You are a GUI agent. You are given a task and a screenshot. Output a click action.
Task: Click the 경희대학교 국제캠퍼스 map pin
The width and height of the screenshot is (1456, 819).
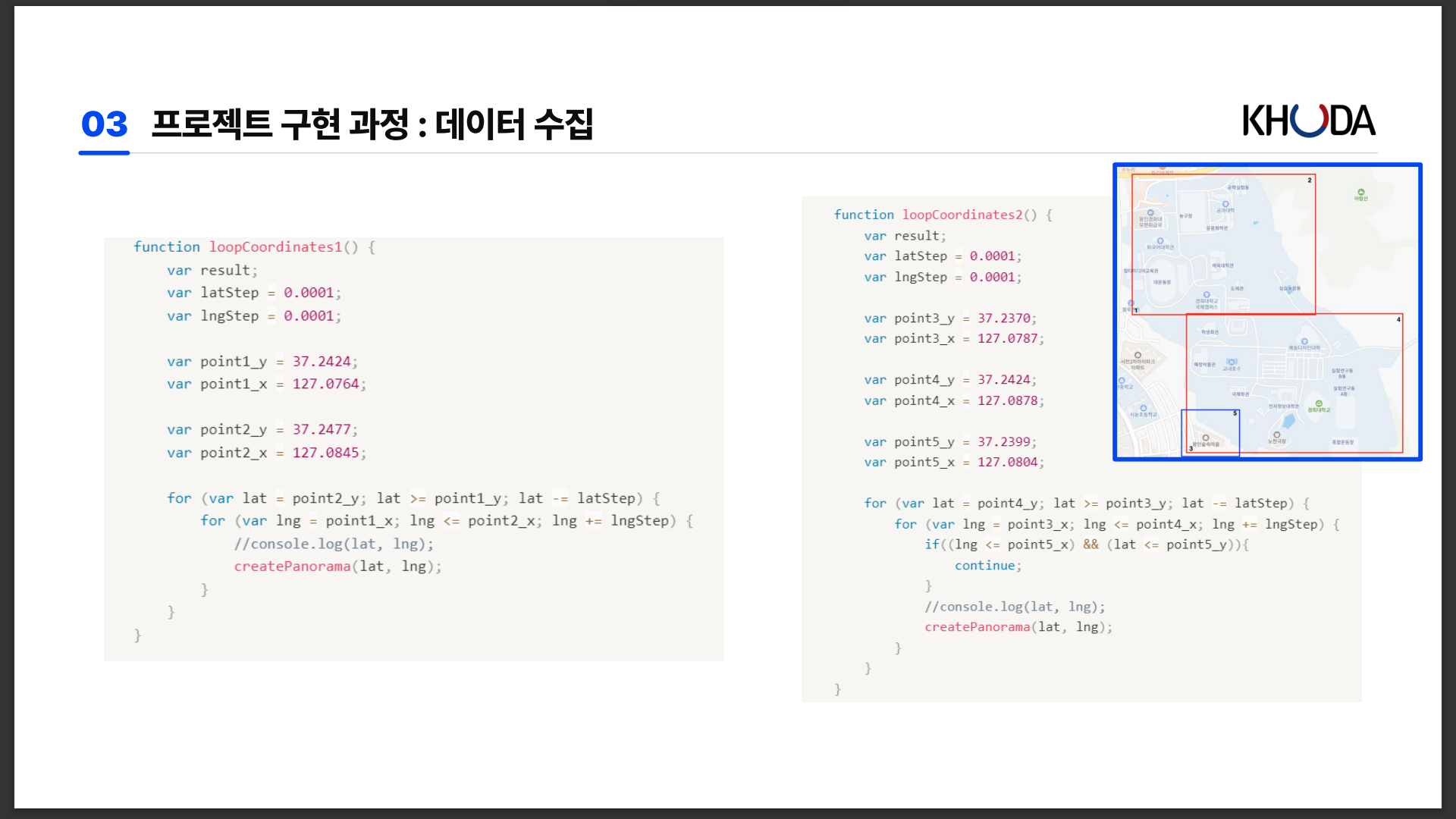[1207, 295]
